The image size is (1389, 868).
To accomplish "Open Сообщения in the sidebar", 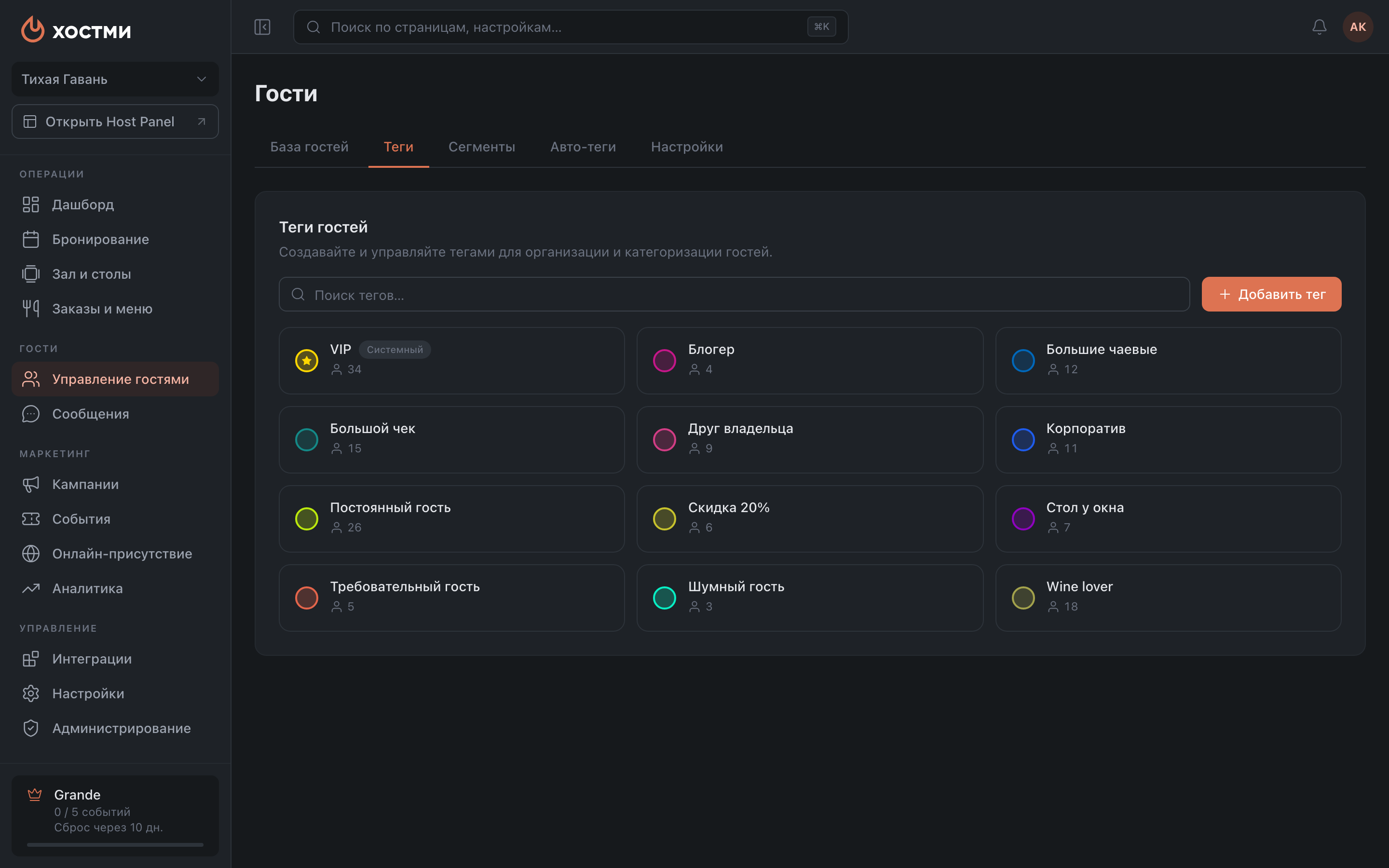I will [115, 414].
